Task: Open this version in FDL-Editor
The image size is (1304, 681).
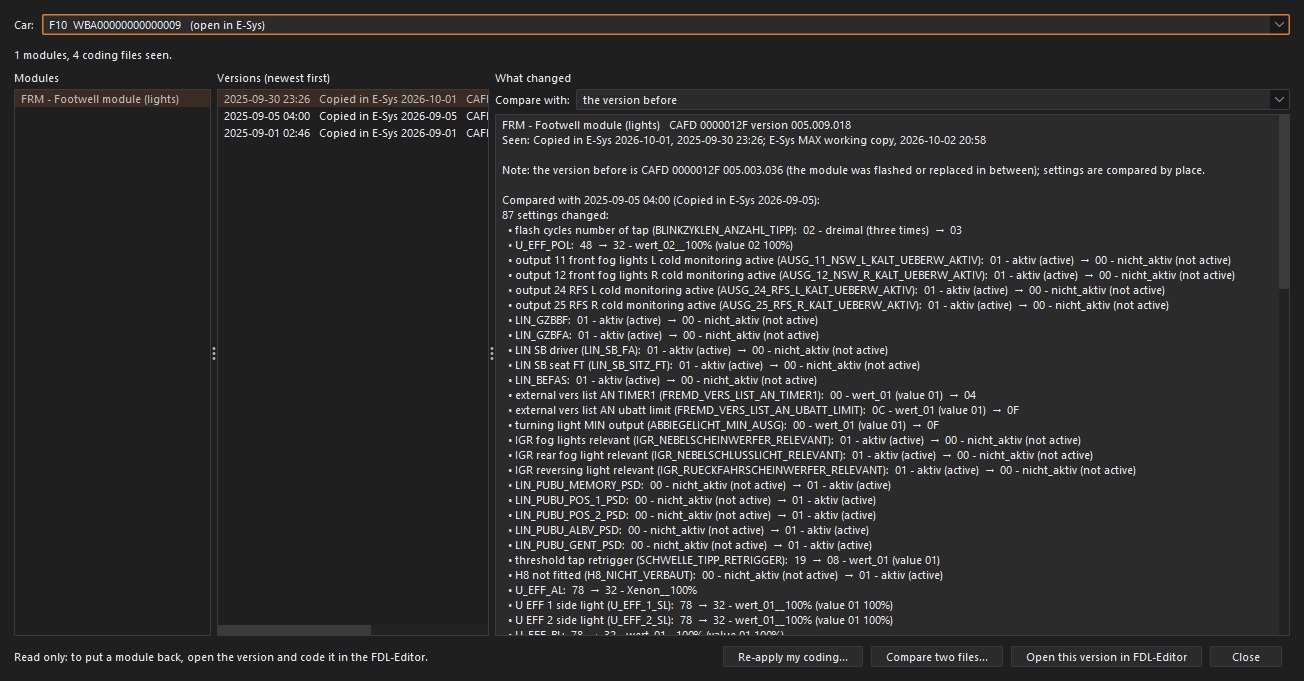Action: 1106,657
